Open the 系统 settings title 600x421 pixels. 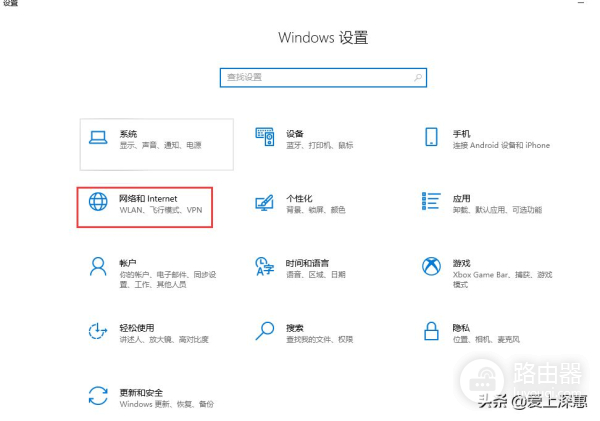click(x=128, y=134)
